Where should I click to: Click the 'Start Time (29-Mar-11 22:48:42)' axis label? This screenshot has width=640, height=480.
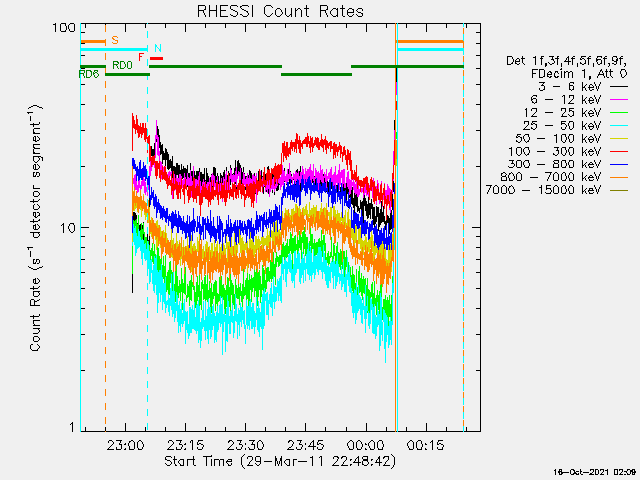(x=280, y=462)
